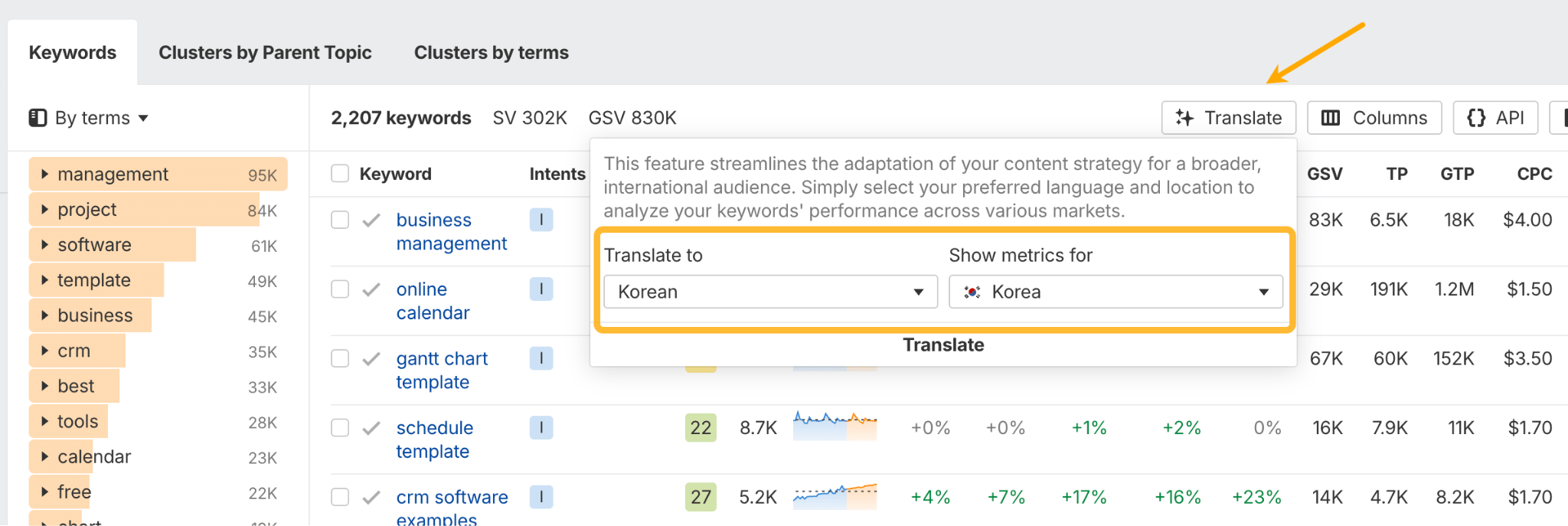Click the Intent badge next to business management

tap(541, 220)
